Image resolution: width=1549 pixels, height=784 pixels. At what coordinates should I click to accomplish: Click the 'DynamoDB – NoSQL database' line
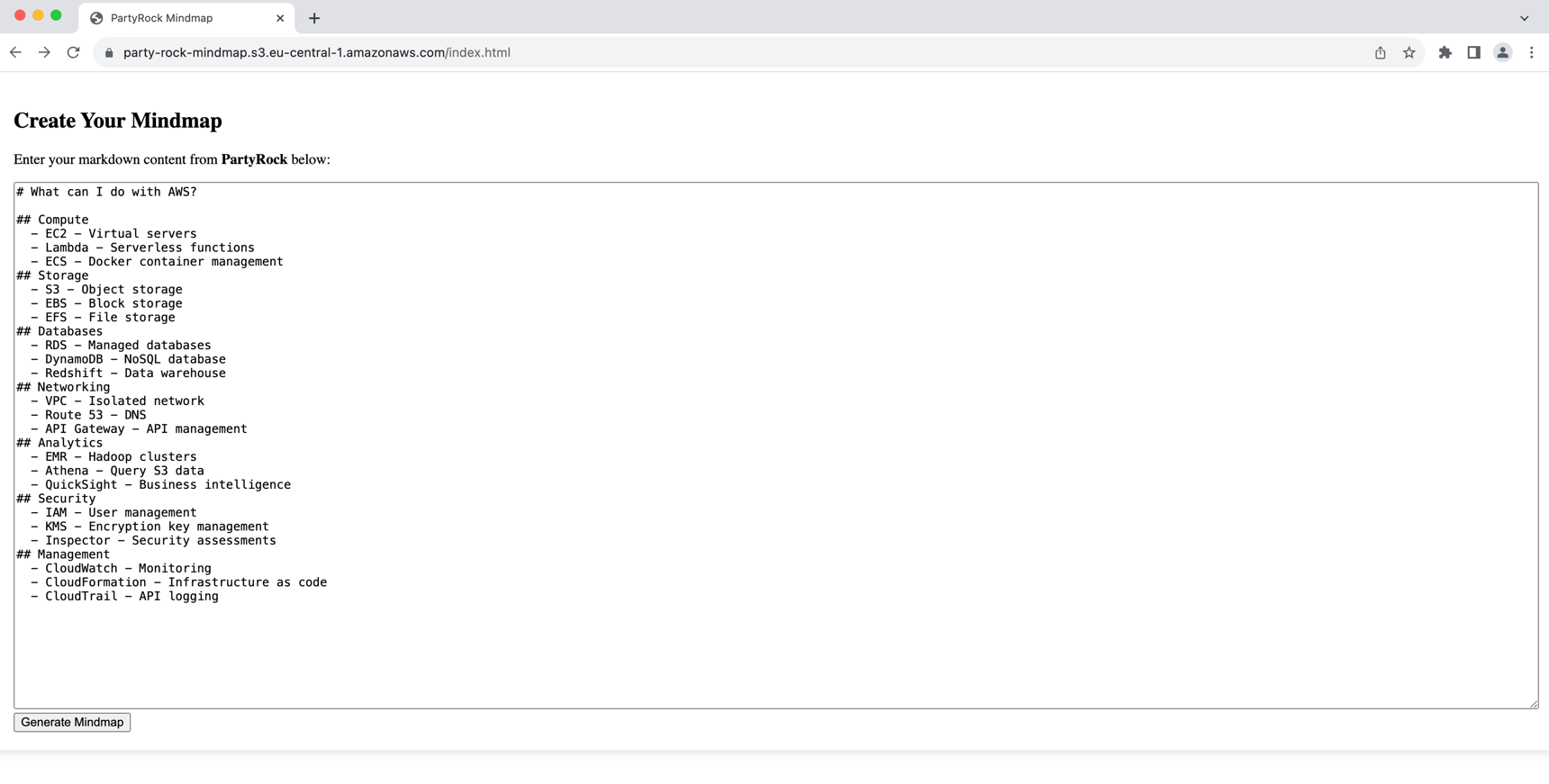click(128, 359)
